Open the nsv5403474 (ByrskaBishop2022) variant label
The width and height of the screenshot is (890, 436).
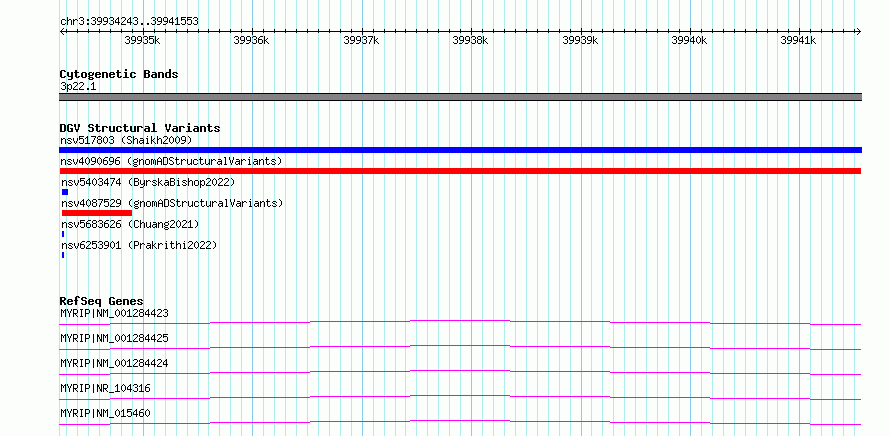coord(148,182)
